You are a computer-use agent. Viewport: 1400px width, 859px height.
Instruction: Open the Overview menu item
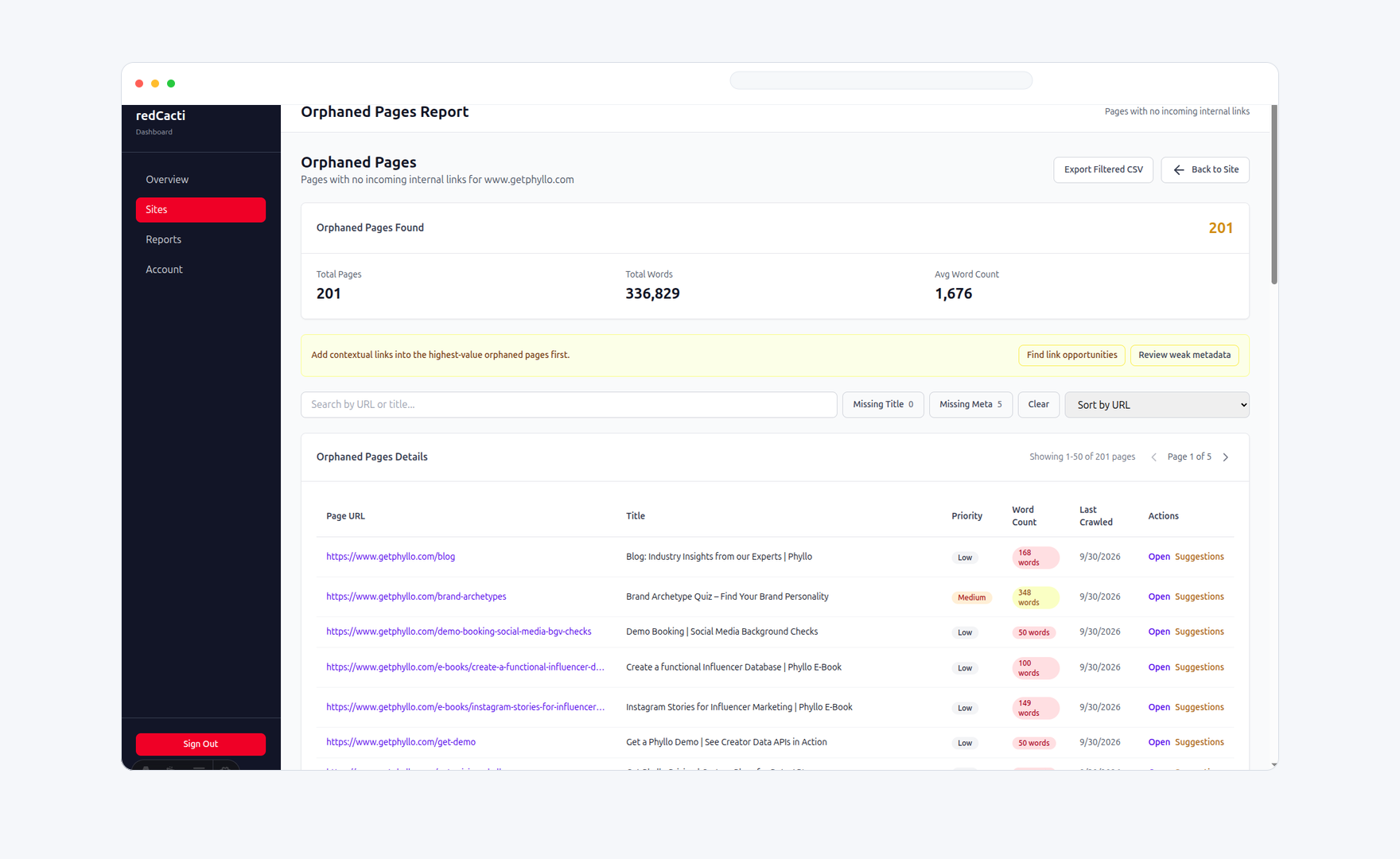pyautogui.click(x=200, y=180)
